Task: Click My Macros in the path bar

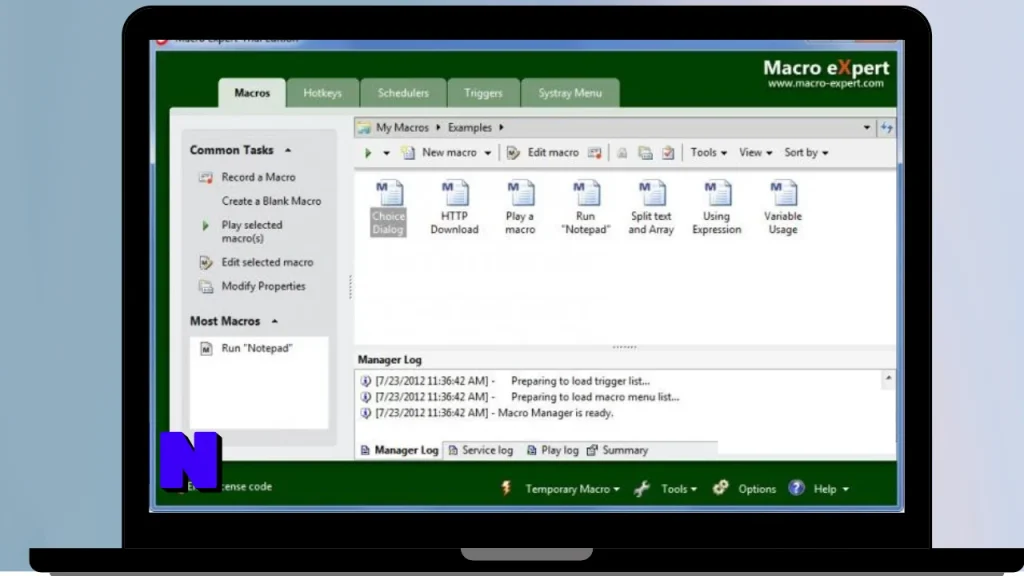Action: 402,128
